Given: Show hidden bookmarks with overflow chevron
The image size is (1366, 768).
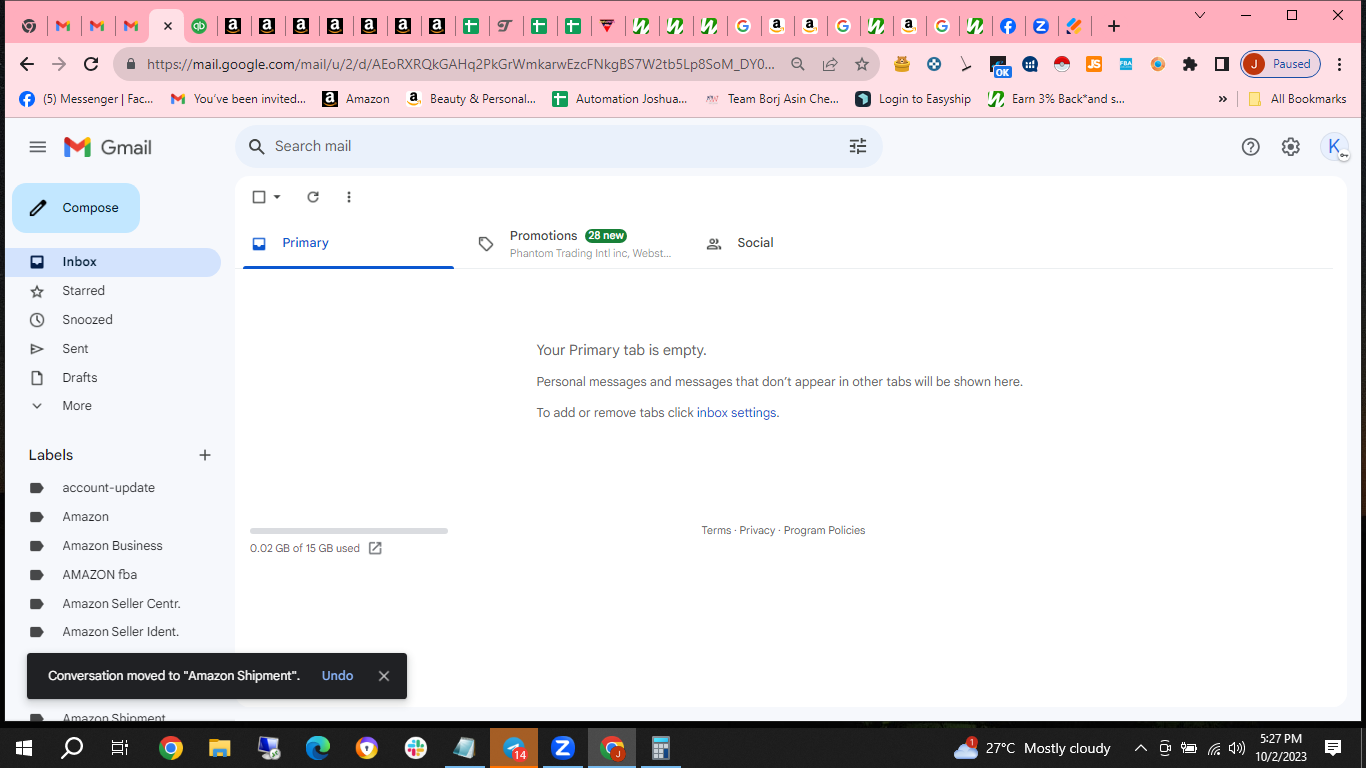Looking at the screenshot, I should 1222,99.
